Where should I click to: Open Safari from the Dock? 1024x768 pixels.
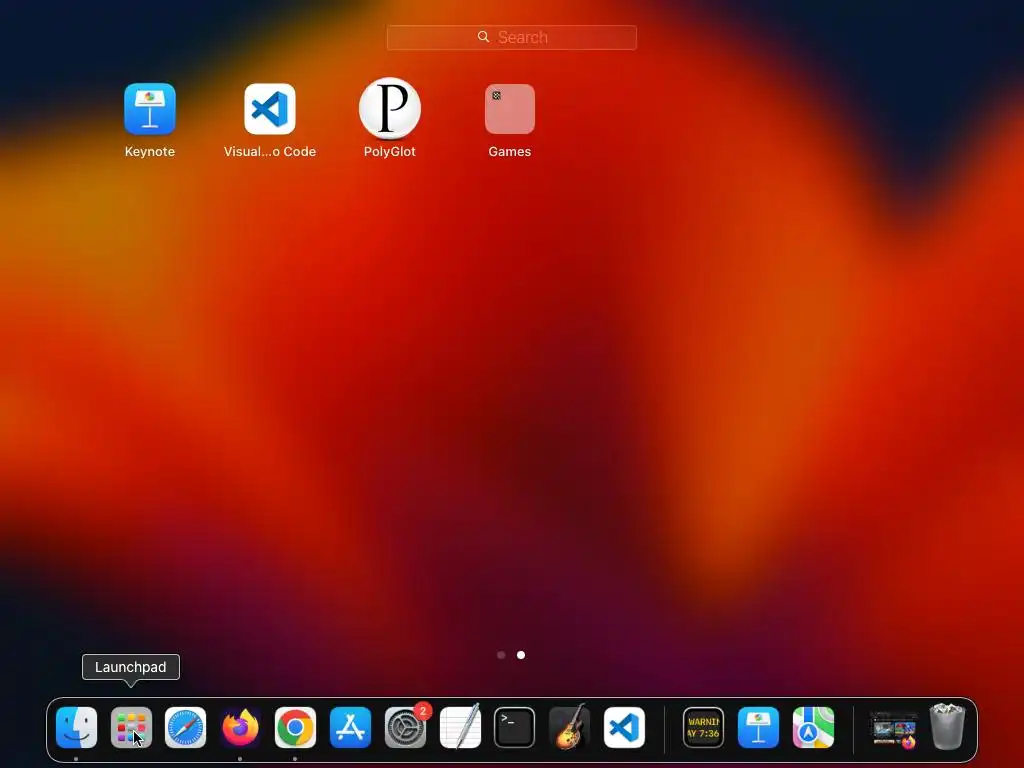pyautogui.click(x=185, y=727)
